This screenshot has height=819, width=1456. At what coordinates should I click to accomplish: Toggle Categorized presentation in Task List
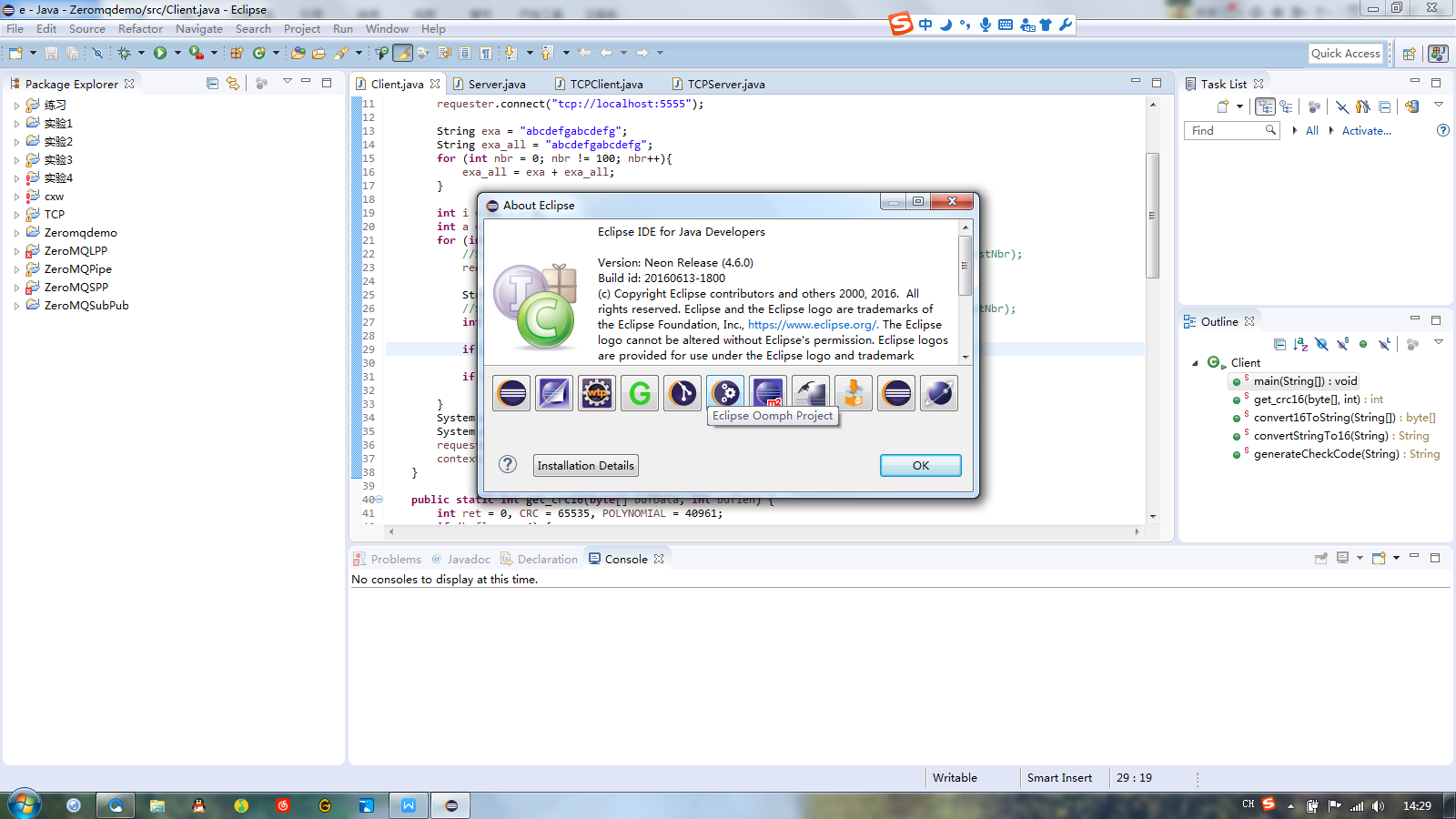pyautogui.click(x=1265, y=106)
